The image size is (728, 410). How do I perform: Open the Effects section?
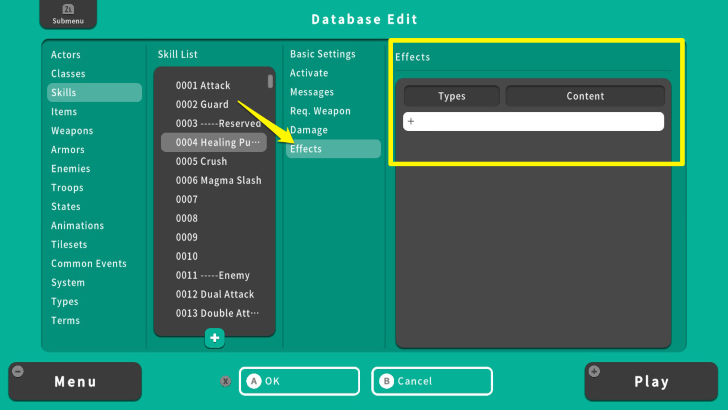pos(333,149)
